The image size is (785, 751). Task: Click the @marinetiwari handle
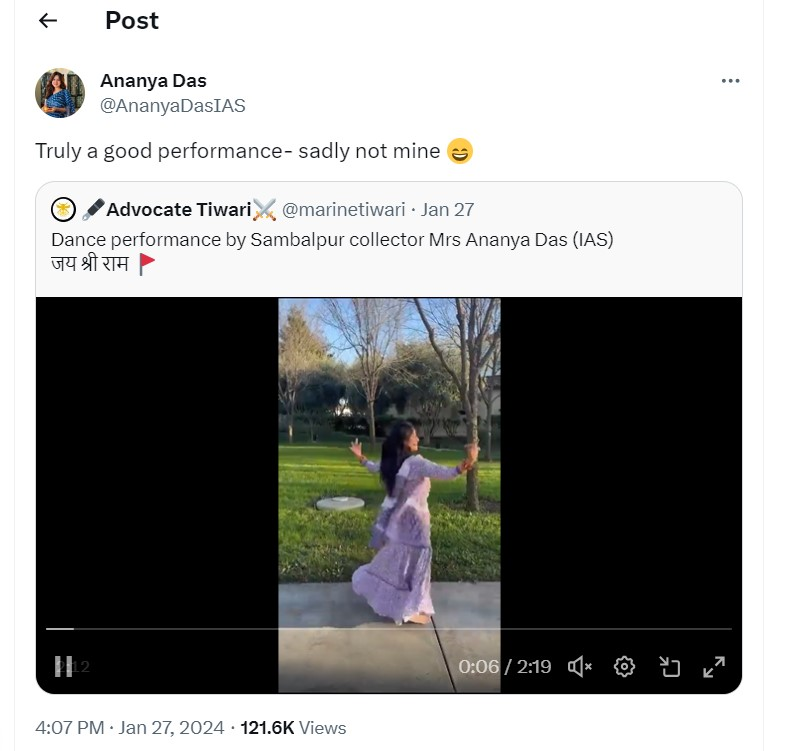tap(343, 209)
